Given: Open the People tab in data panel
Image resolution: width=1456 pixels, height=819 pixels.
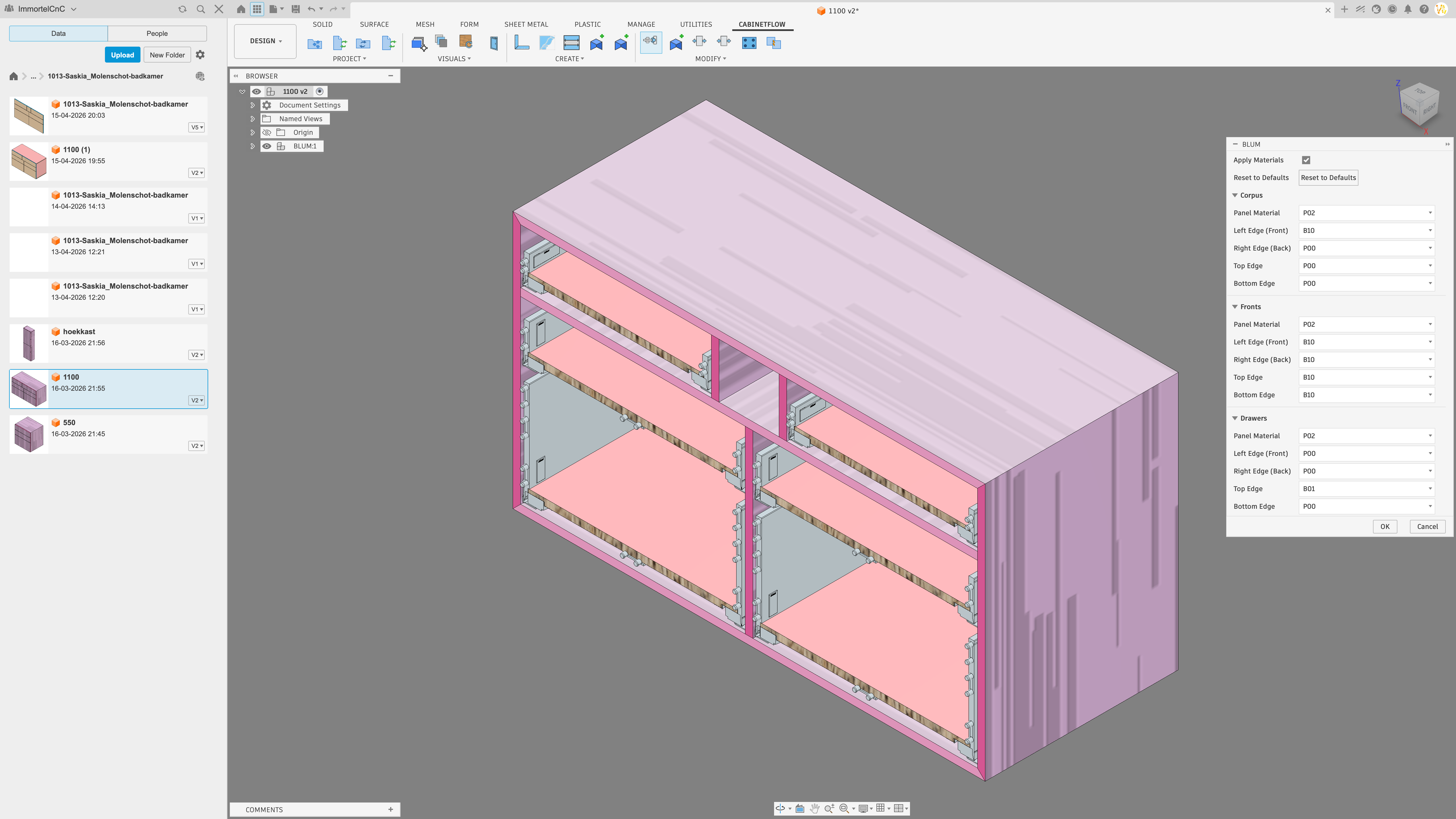Looking at the screenshot, I should point(157,33).
